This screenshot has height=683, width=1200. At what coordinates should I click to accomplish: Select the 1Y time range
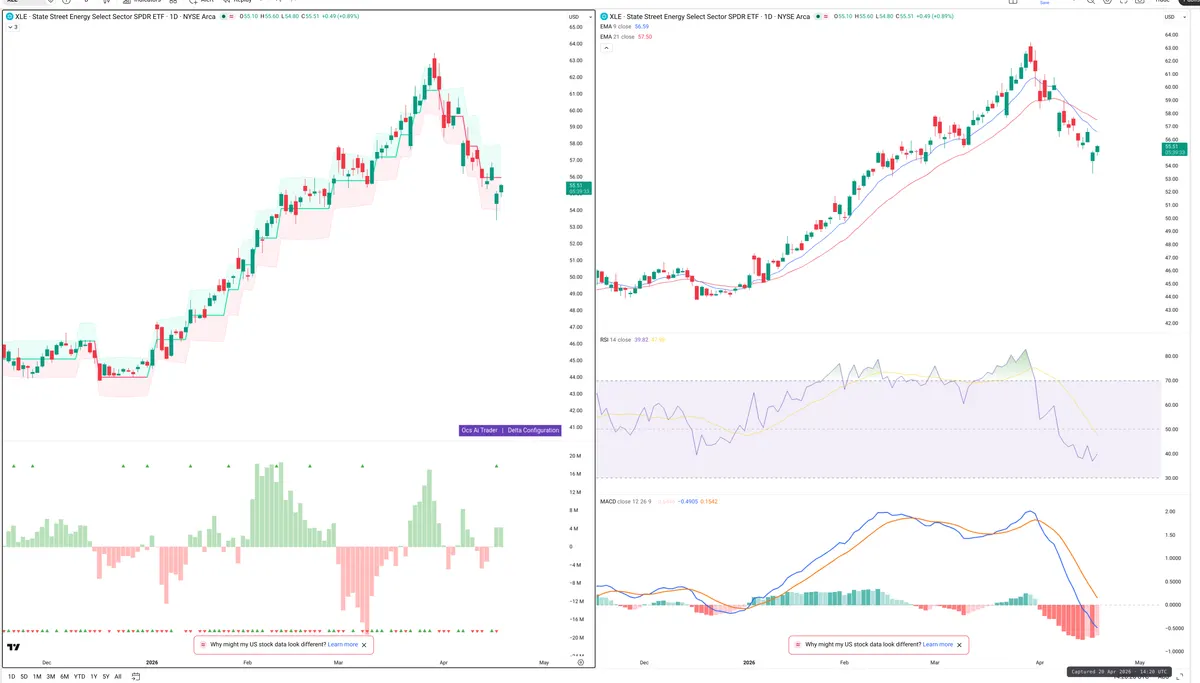pos(94,677)
